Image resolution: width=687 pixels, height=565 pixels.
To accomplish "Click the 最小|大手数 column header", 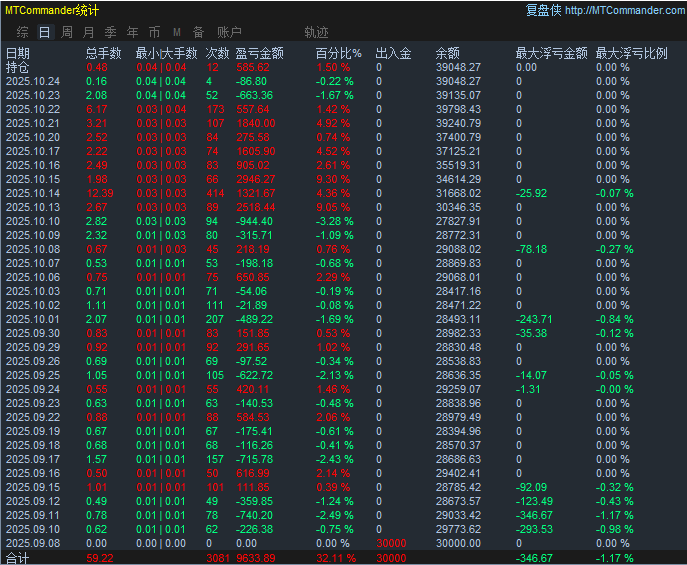I will (166, 53).
